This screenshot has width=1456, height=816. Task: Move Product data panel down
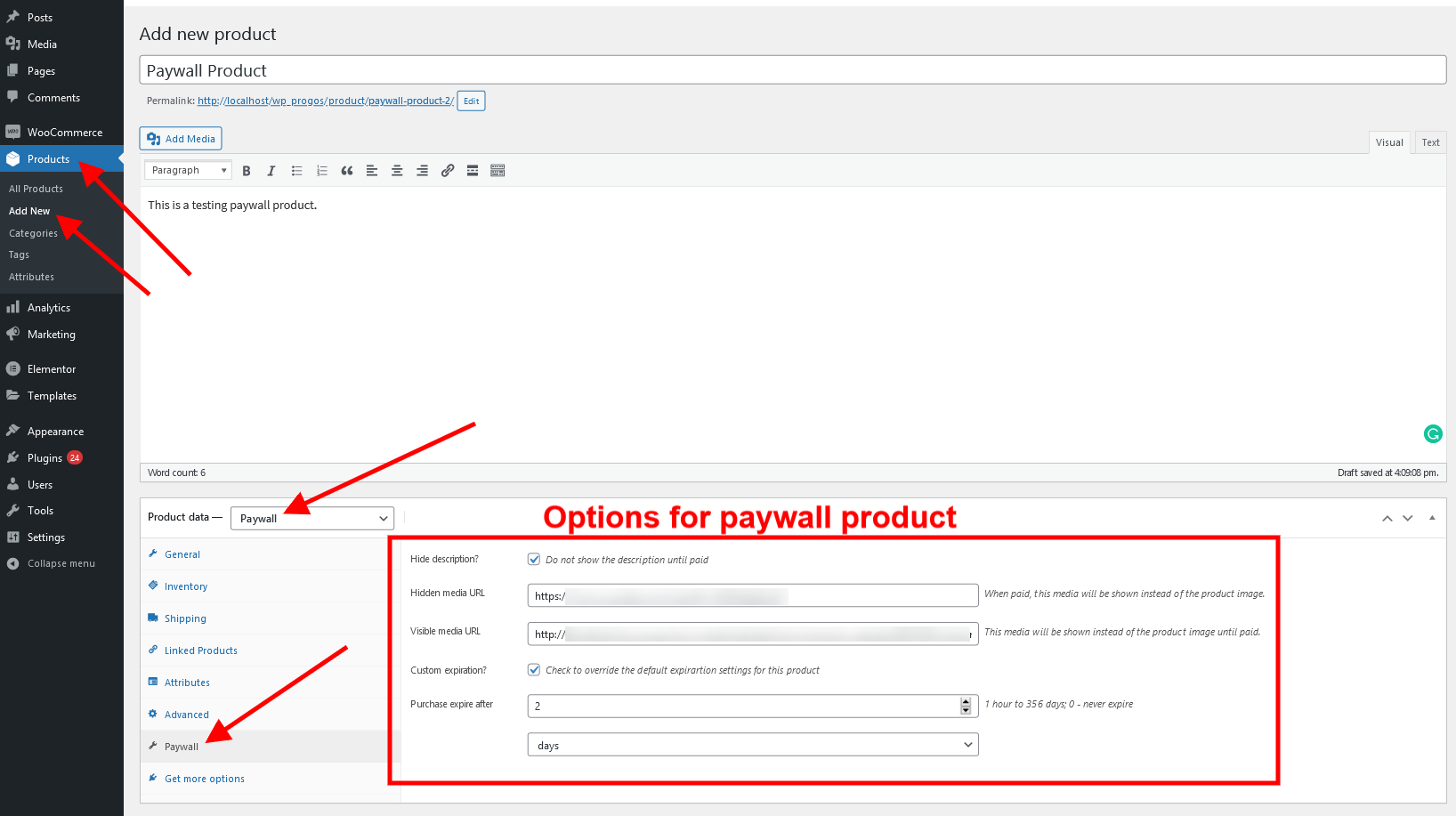pyautogui.click(x=1407, y=518)
